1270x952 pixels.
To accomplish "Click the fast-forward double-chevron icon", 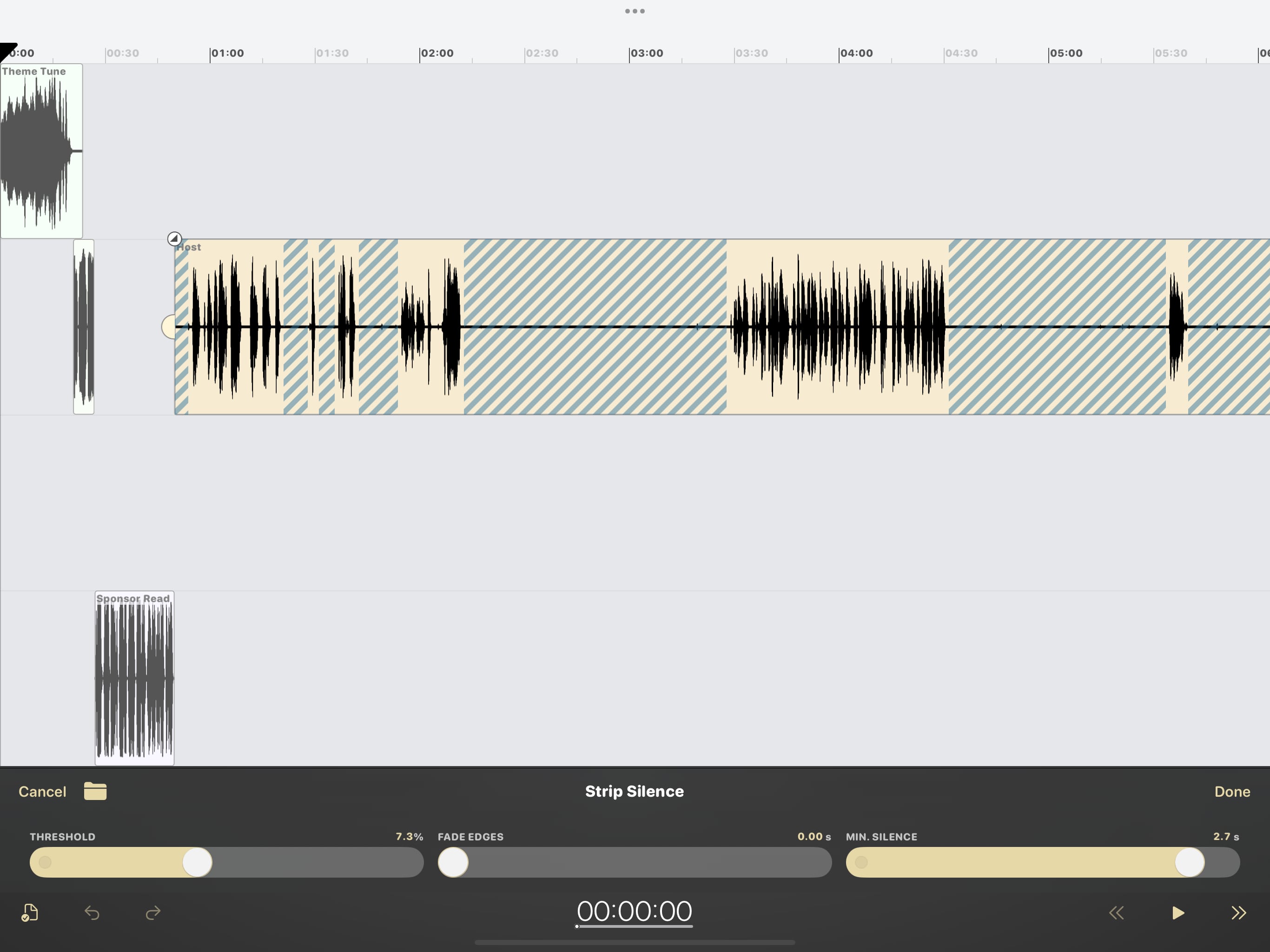I will click(x=1238, y=912).
